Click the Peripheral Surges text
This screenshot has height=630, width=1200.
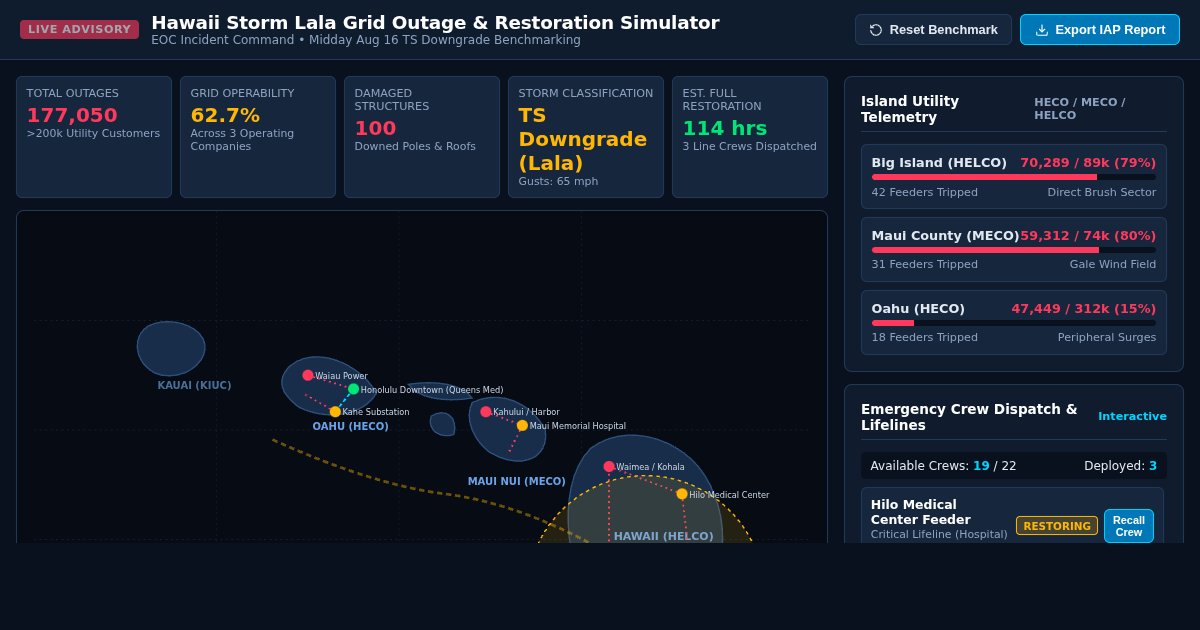coord(1107,338)
